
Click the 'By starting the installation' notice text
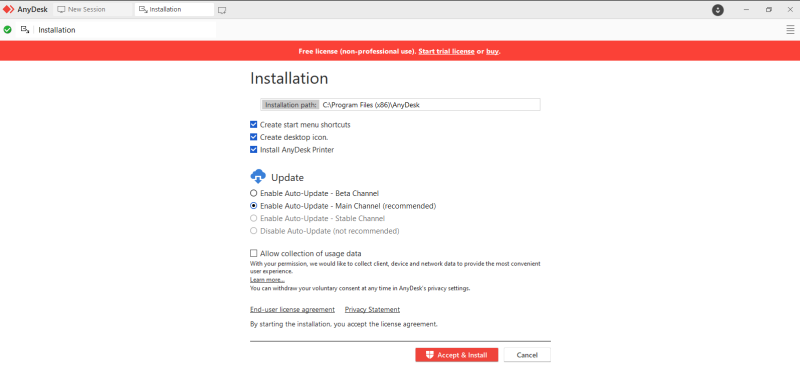344,324
